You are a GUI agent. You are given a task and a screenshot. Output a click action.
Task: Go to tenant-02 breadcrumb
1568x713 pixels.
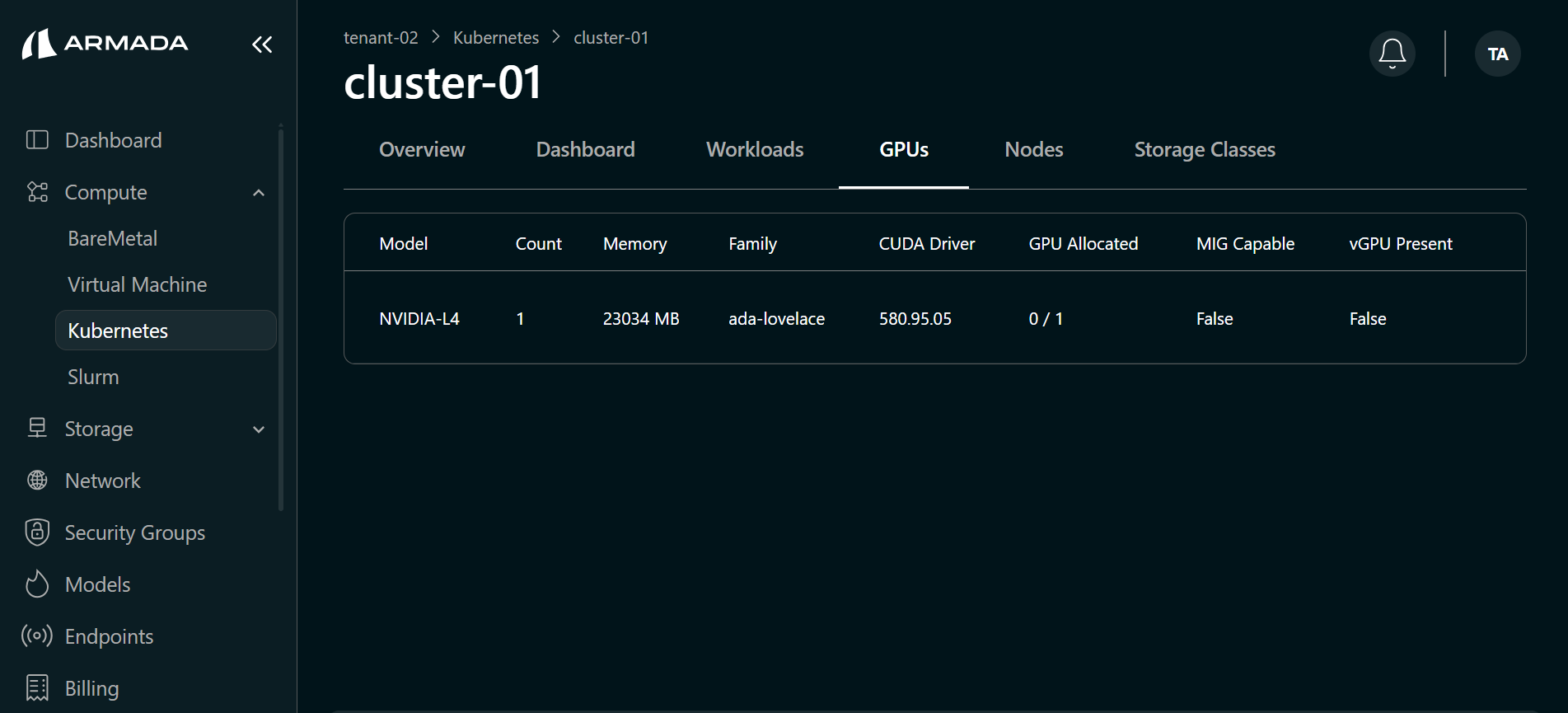coord(381,38)
